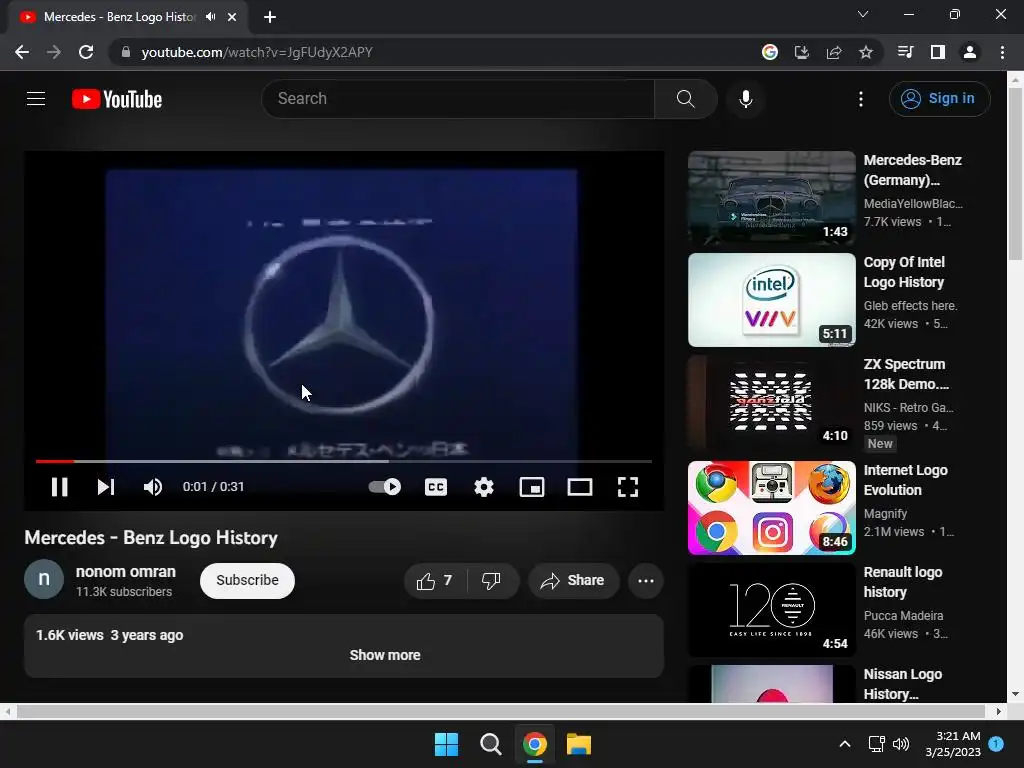Open the player settings gear
This screenshot has width=1024, height=768.
click(x=484, y=487)
